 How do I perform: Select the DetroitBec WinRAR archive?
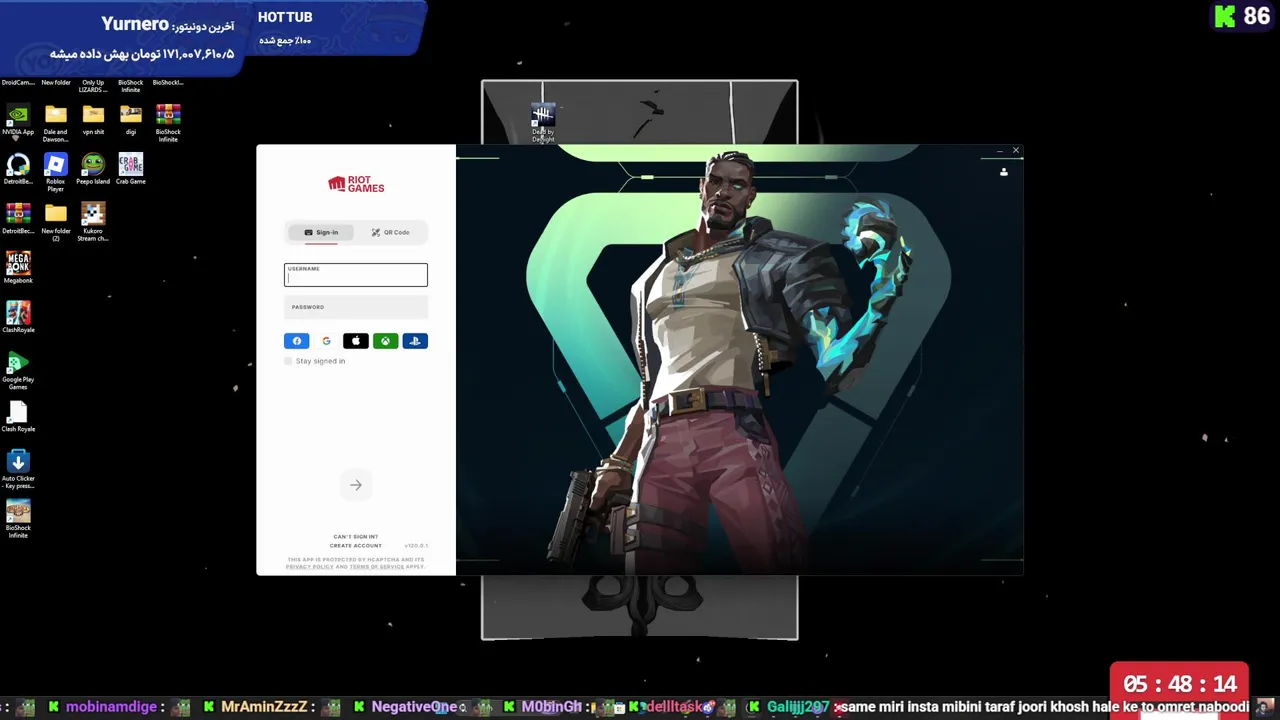coord(18,218)
